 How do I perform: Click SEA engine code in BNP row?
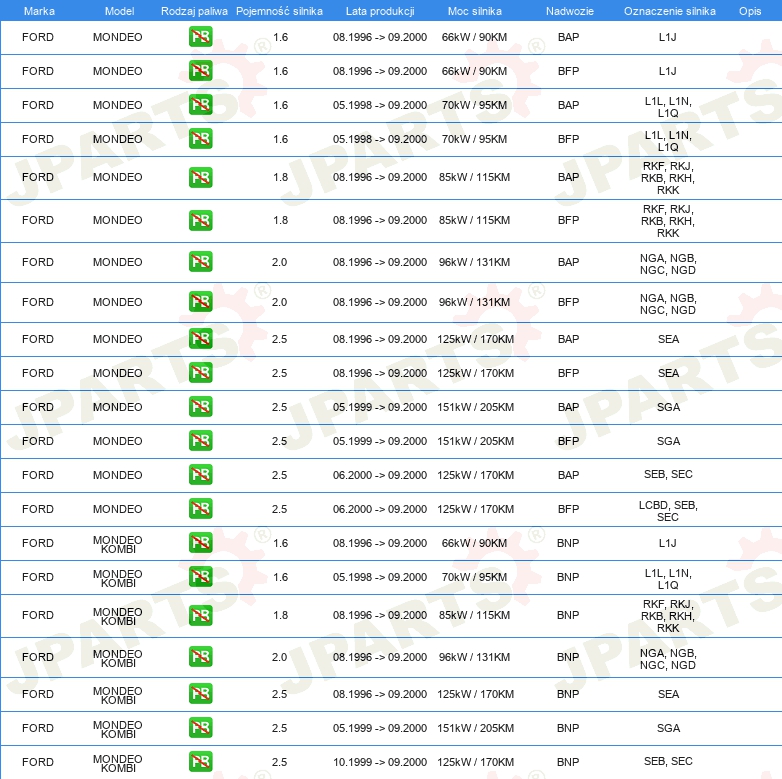668,694
